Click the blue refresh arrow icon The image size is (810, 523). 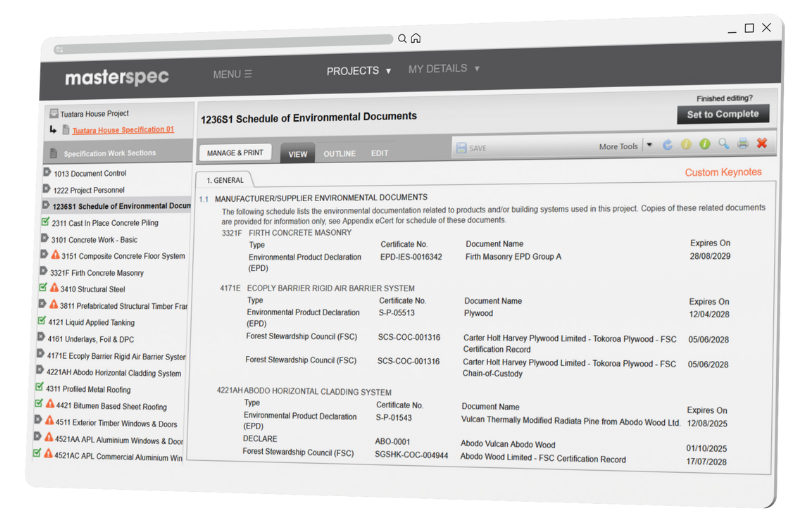(667, 145)
